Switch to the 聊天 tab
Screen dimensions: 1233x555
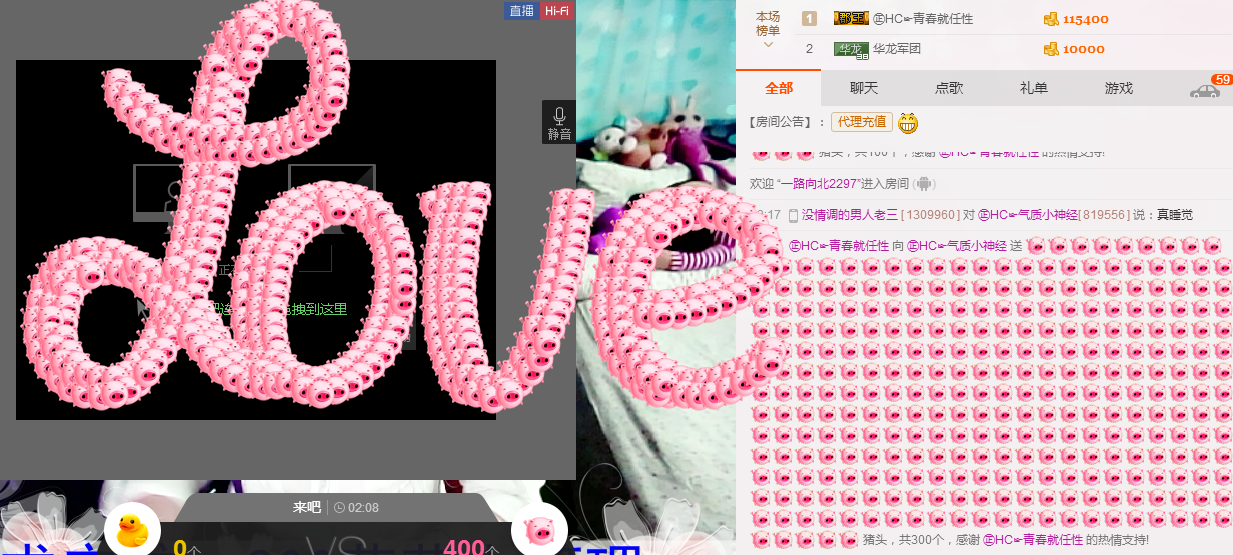click(x=864, y=88)
